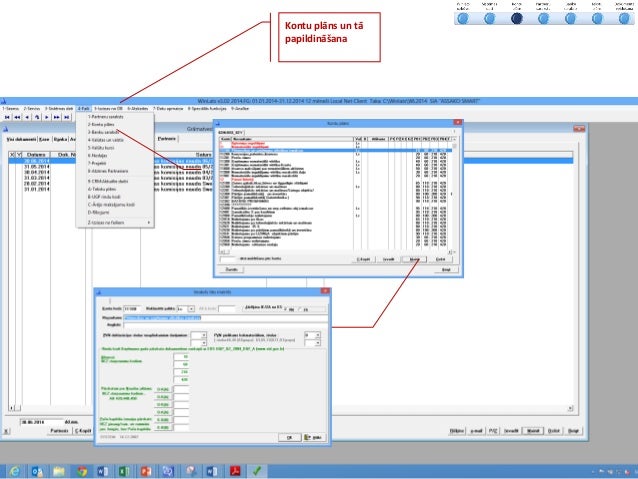The width and height of the screenshot is (638, 479).
Task: Open Adobe Reader PDF icon in taskbar
Action: click(235, 471)
